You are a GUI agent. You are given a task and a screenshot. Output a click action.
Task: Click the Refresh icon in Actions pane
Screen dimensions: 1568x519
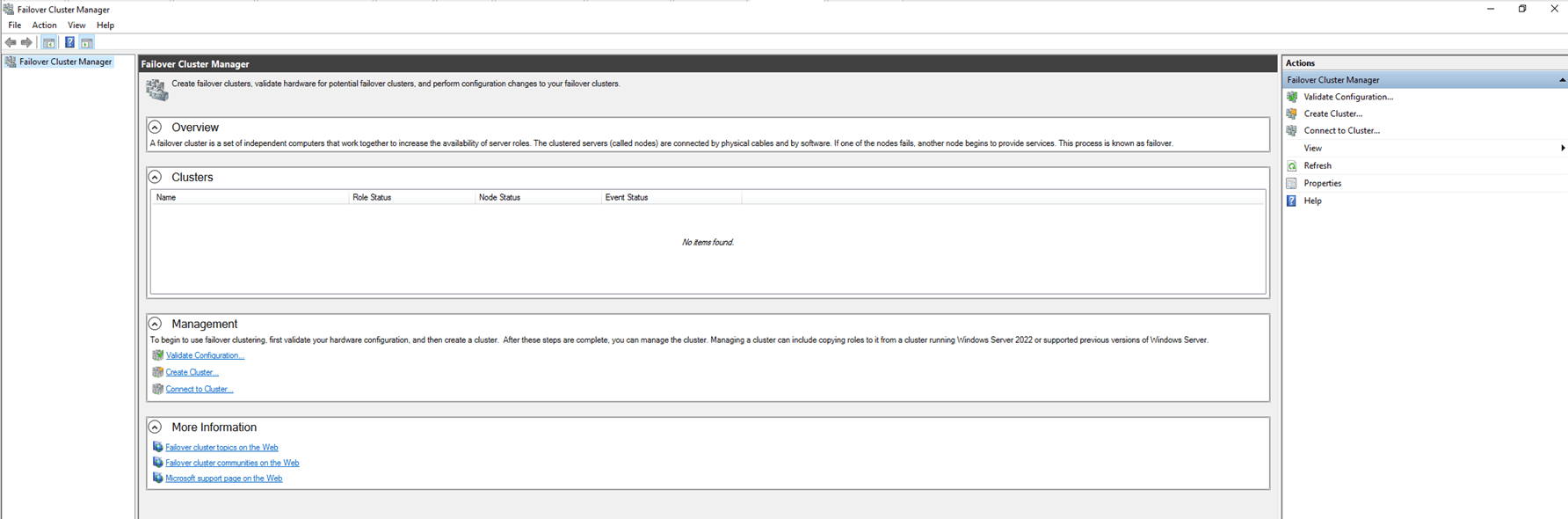click(1292, 165)
